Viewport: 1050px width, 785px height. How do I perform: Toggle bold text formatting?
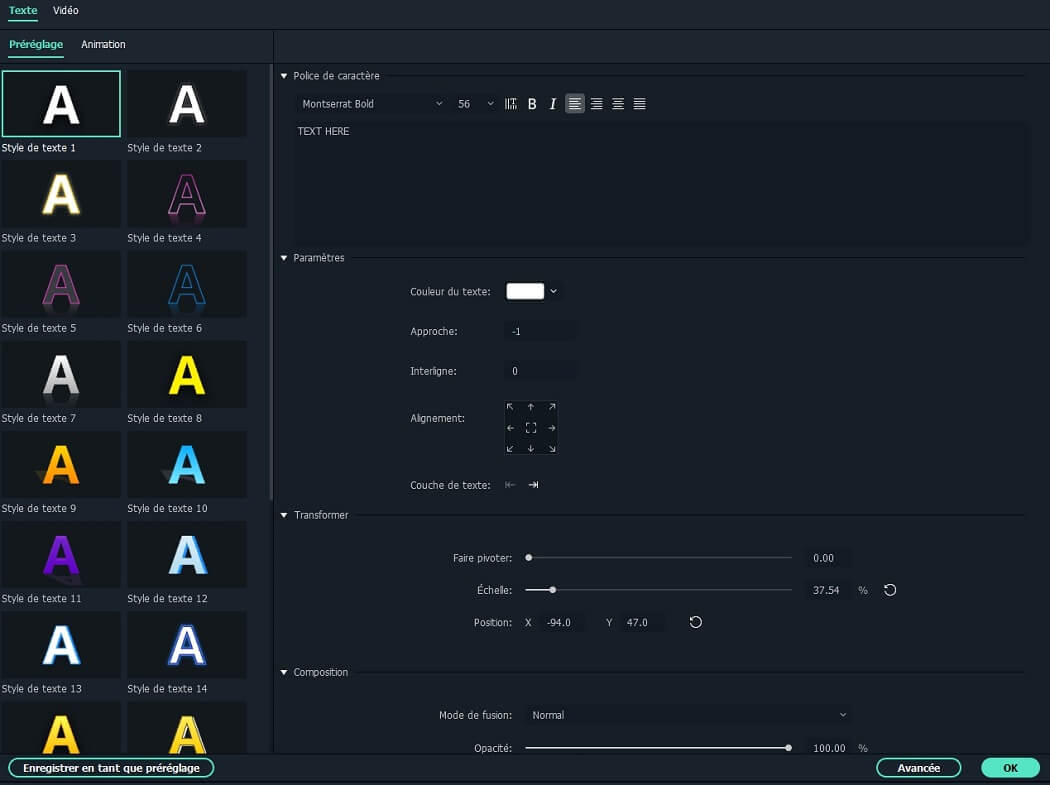tap(532, 104)
